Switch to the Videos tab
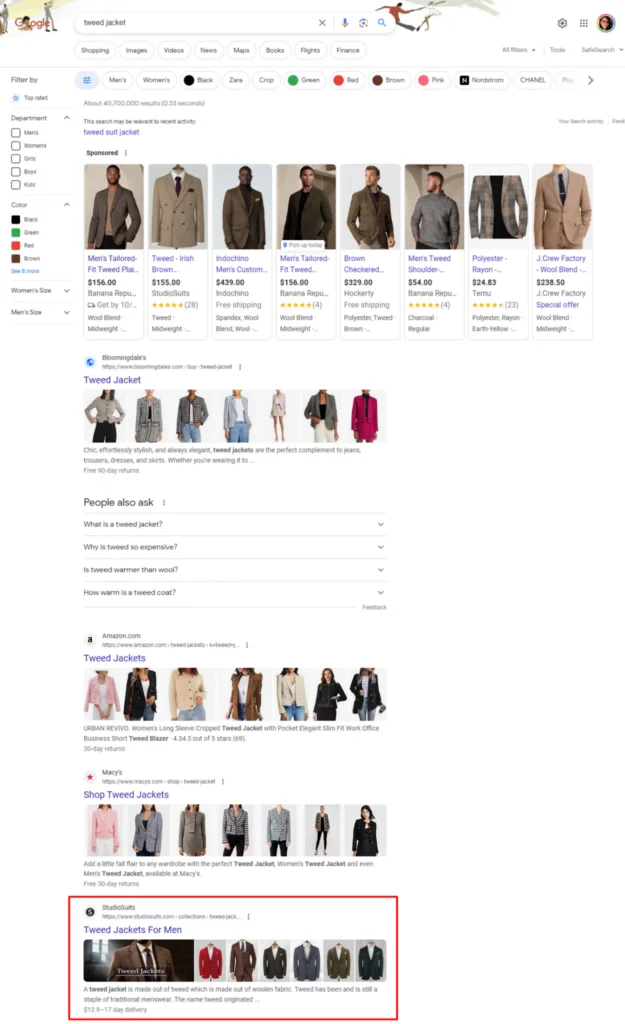625x1024 pixels. (x=174, y=50)
